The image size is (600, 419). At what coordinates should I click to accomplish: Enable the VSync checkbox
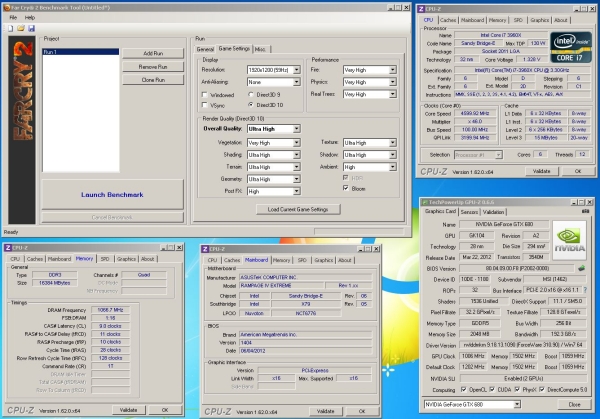(x=205, y=105)
